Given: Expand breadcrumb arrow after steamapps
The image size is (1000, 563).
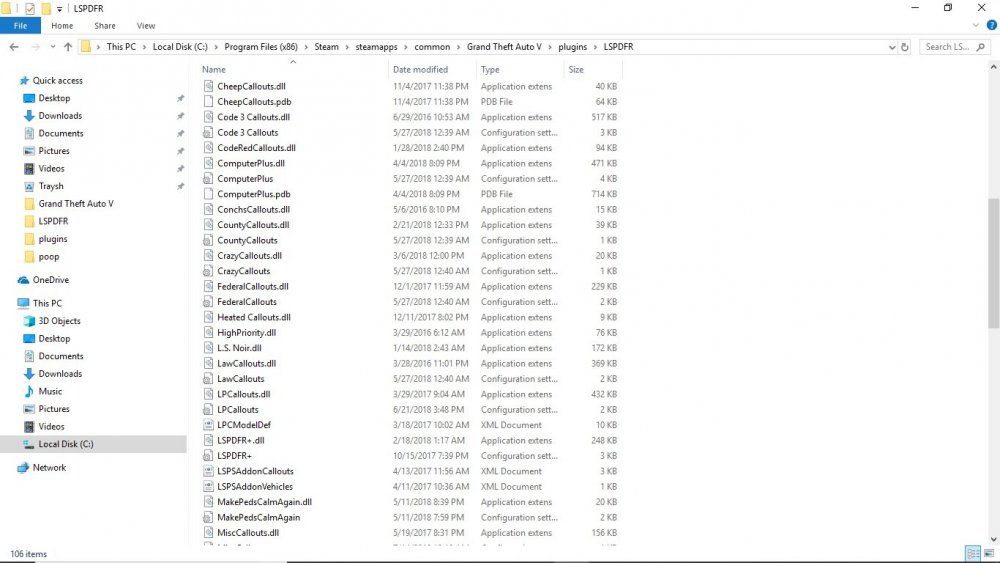Looking at the screenshot, I should coord(406,47).
